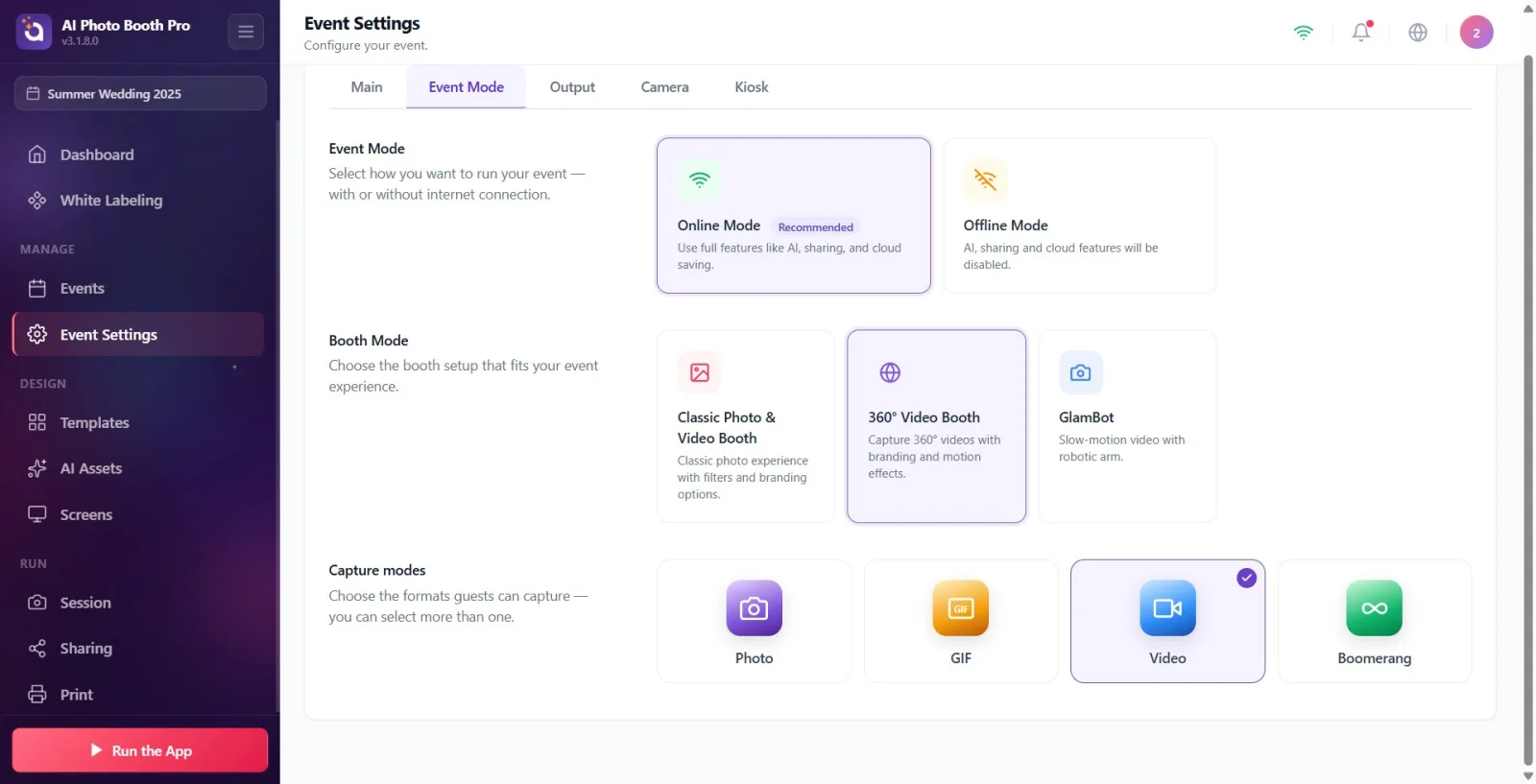Click the Run the App button
The height and width of the screenshot is (784, 1536).
[x=140, y=750]
